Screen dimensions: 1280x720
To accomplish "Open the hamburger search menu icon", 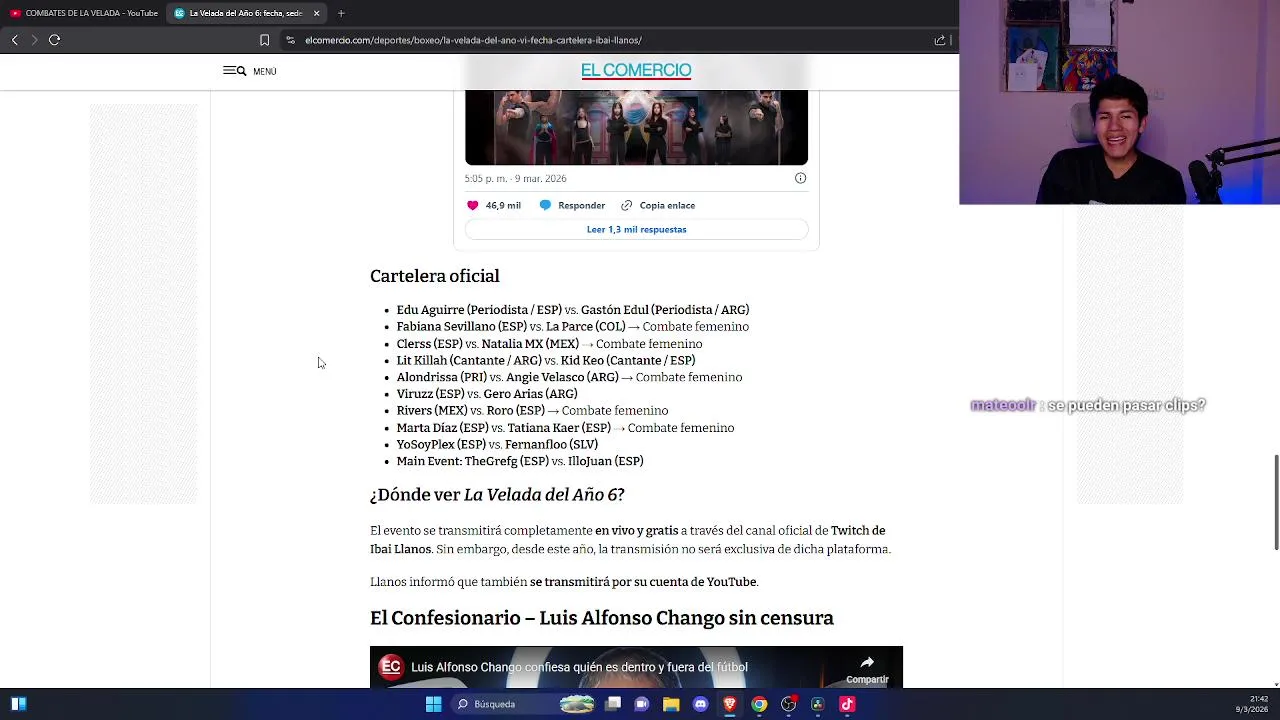I will pyautogui.click(x=234, y=71).
